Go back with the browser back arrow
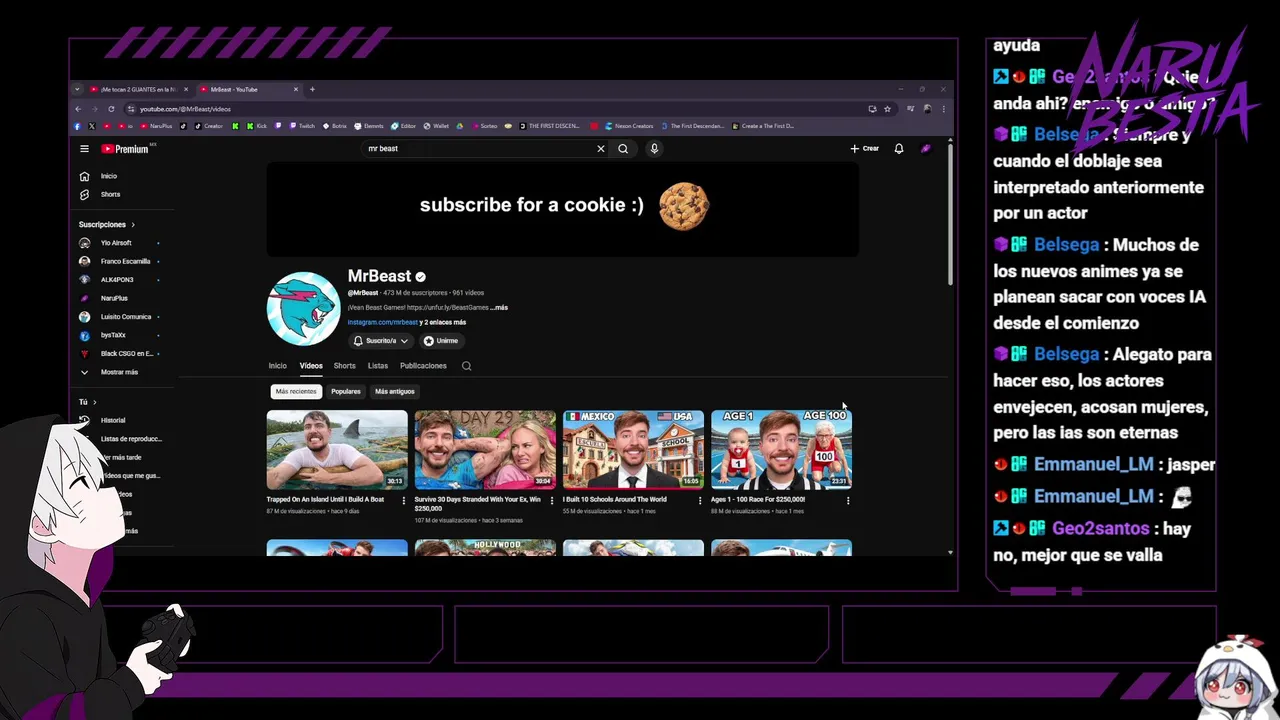This screenshot has height=720, width=1280. (79, 108)
